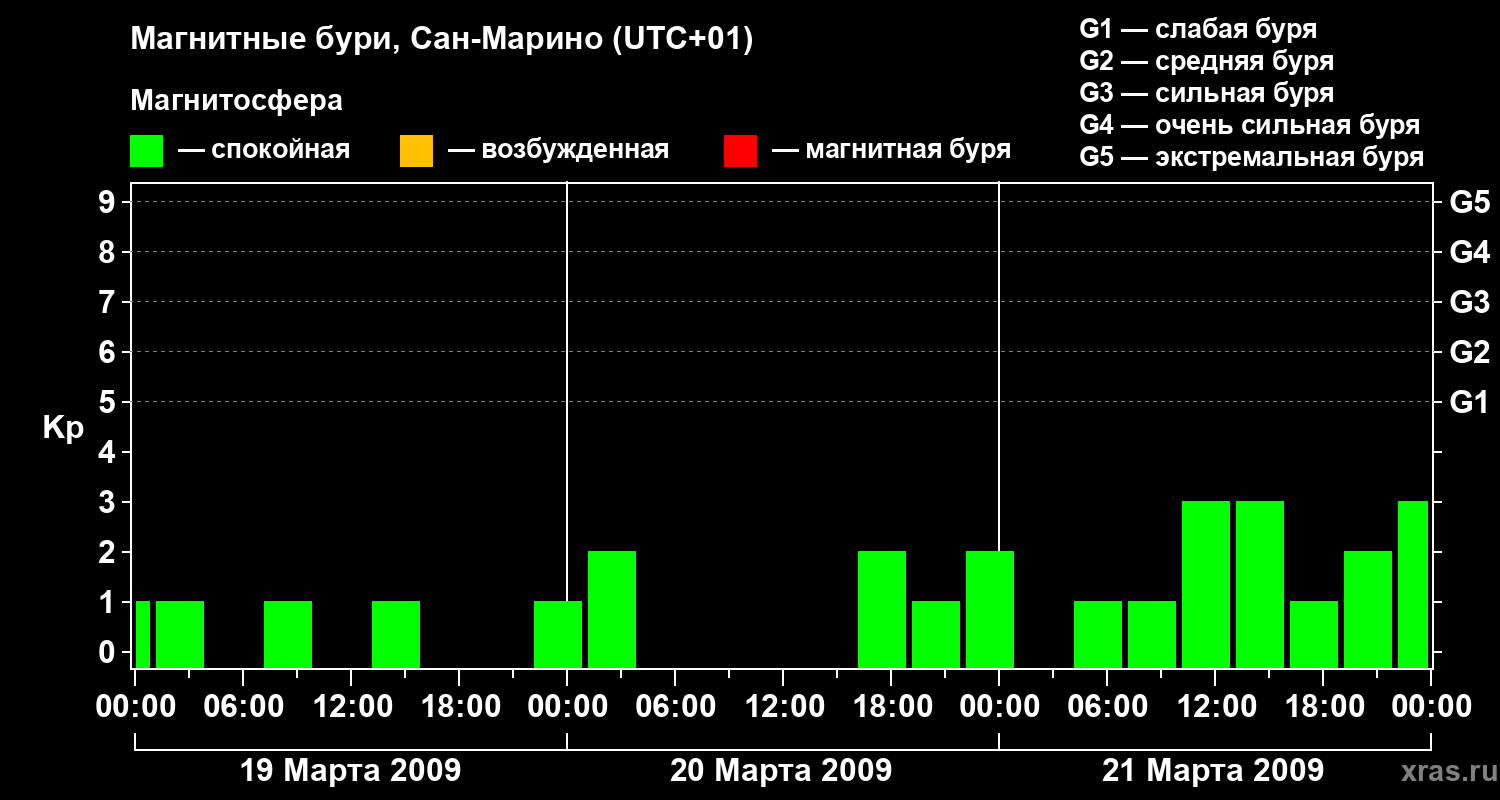Click the G4 label on the right axis
Image resolution: width=1500 pixels, height=800 pixels.
pos(1469,252)
